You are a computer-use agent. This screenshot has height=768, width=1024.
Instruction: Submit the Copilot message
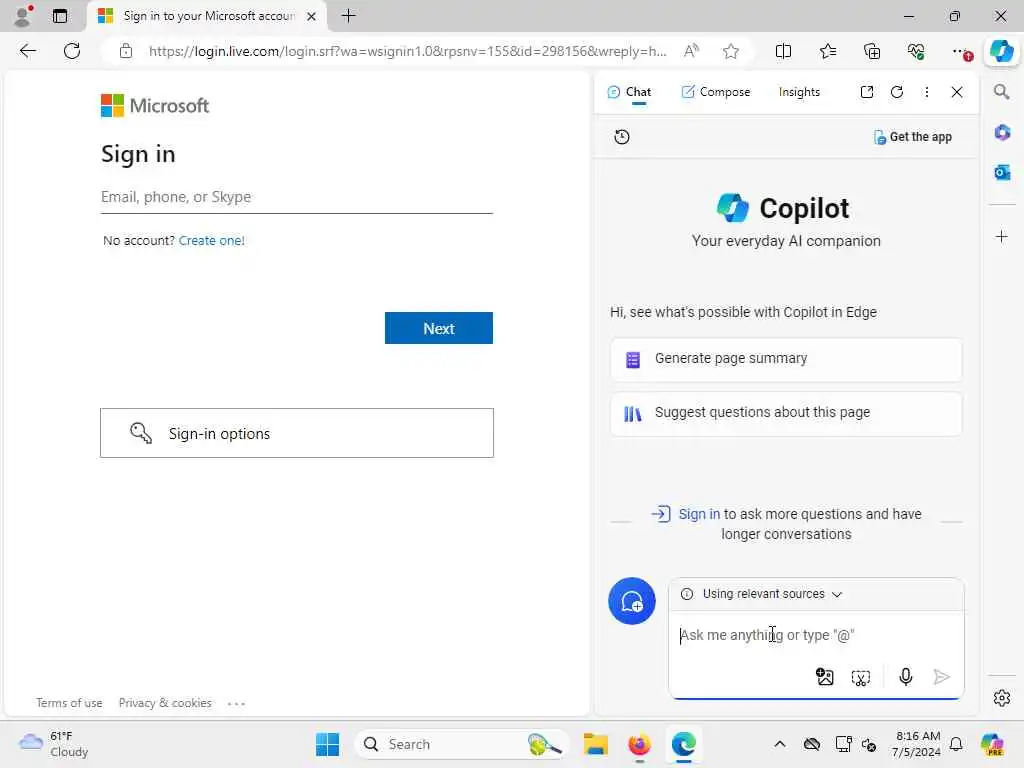coord(941,677)
